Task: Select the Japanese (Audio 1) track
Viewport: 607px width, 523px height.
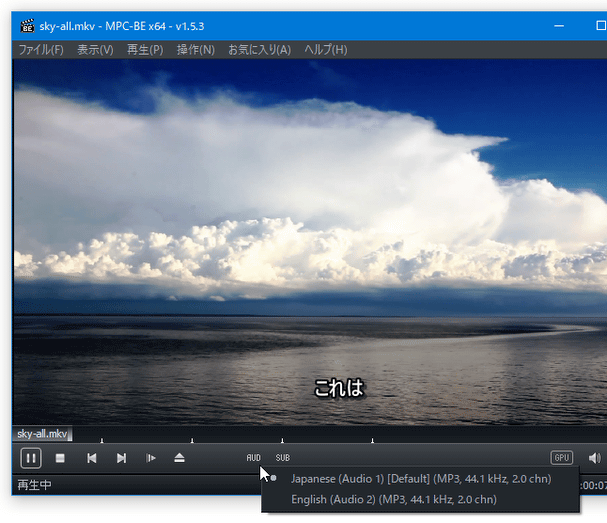Action: tap(420, 479)
